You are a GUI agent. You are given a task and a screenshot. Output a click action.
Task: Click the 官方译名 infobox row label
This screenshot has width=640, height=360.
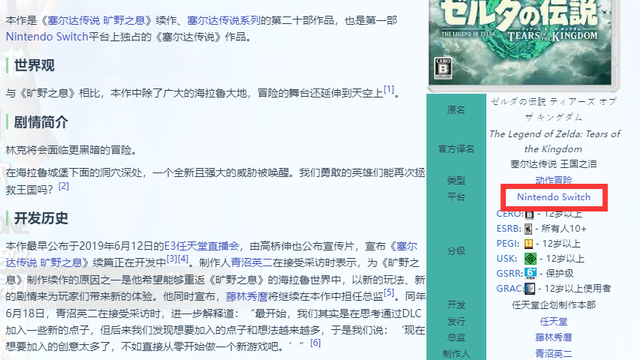pos(456,149)
